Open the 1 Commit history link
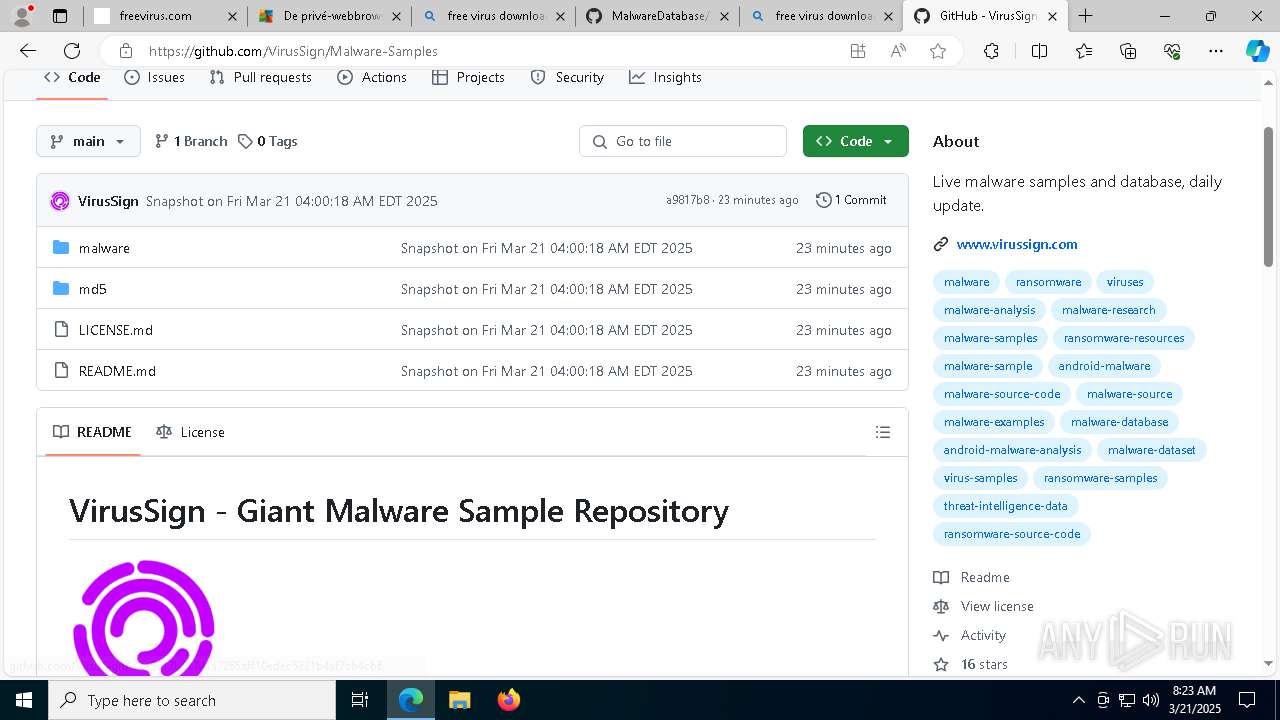 click(851, 200)
